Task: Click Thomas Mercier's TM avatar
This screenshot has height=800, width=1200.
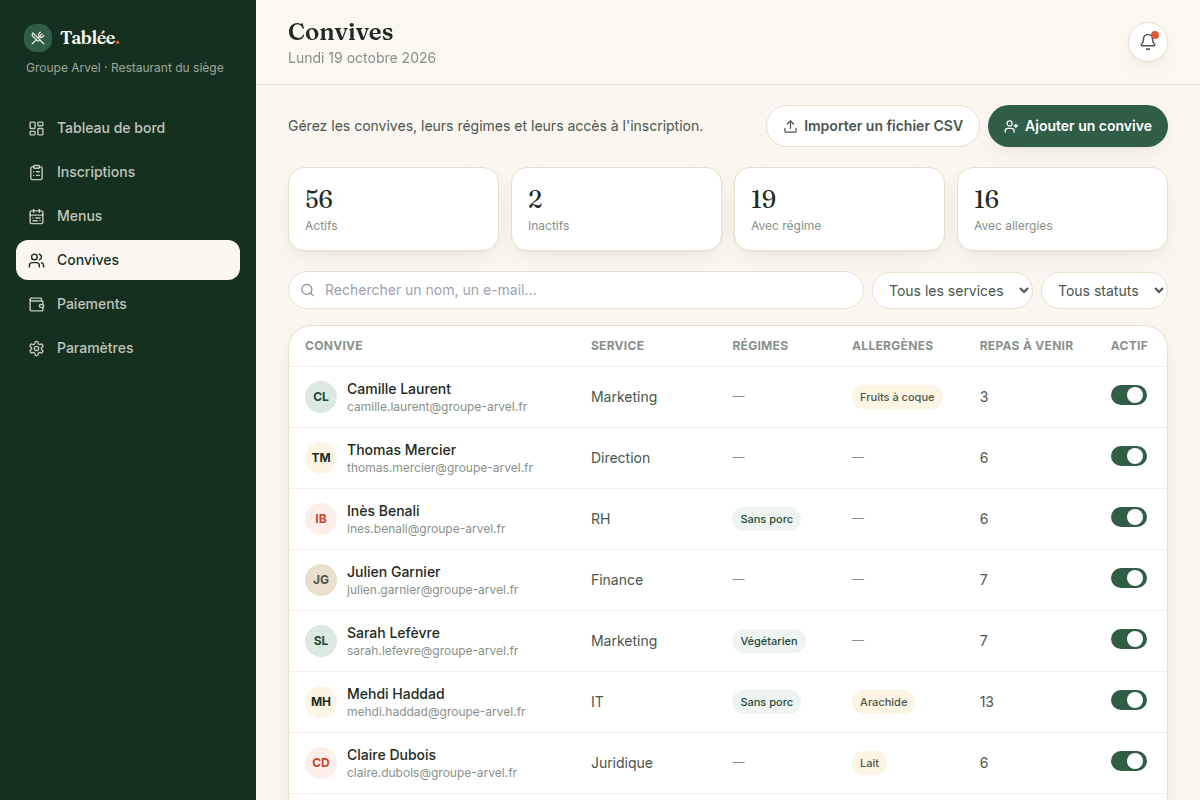Action: pos(321,458)
